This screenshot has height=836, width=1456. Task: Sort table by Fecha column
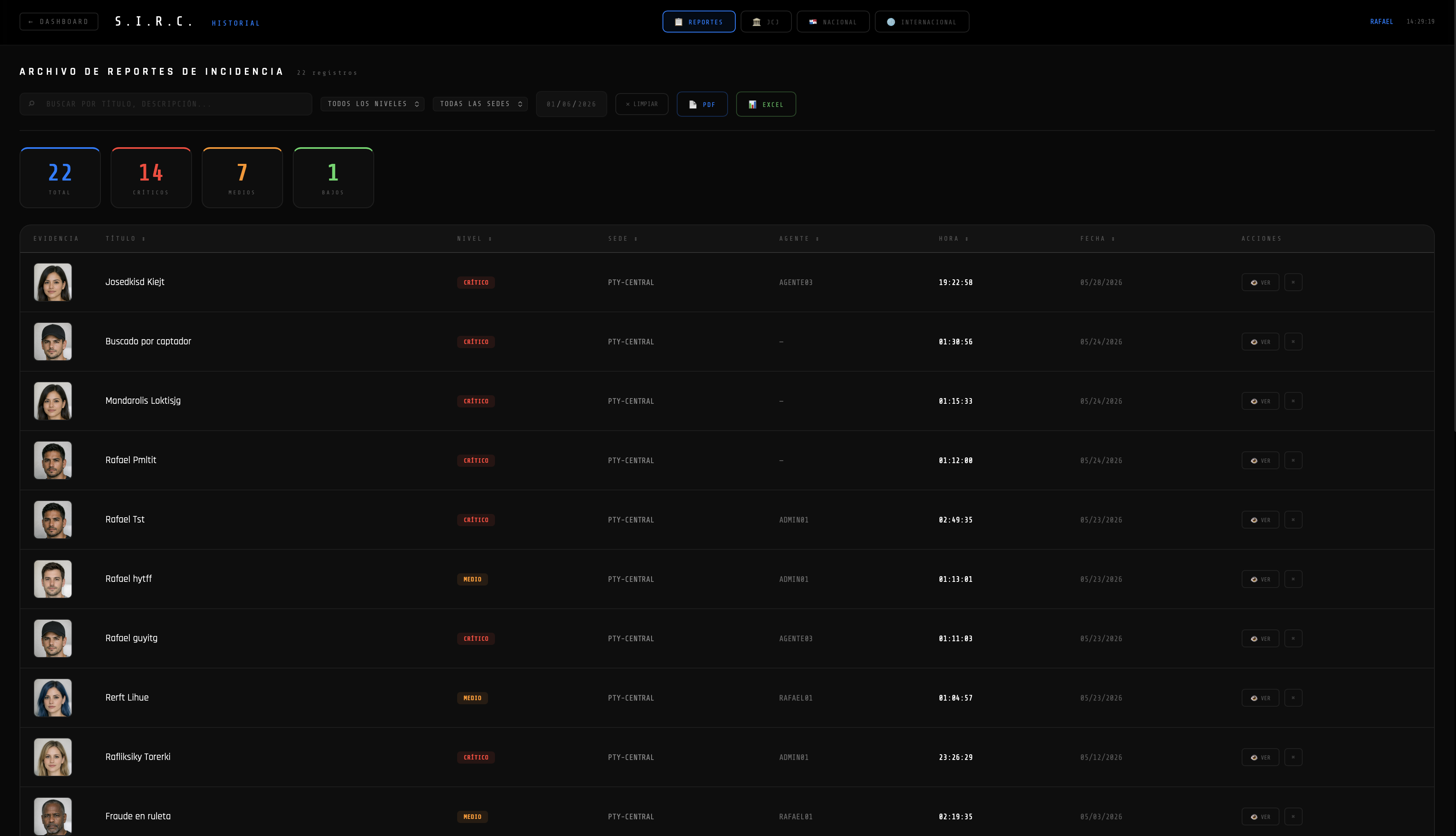coord(1097,238)
